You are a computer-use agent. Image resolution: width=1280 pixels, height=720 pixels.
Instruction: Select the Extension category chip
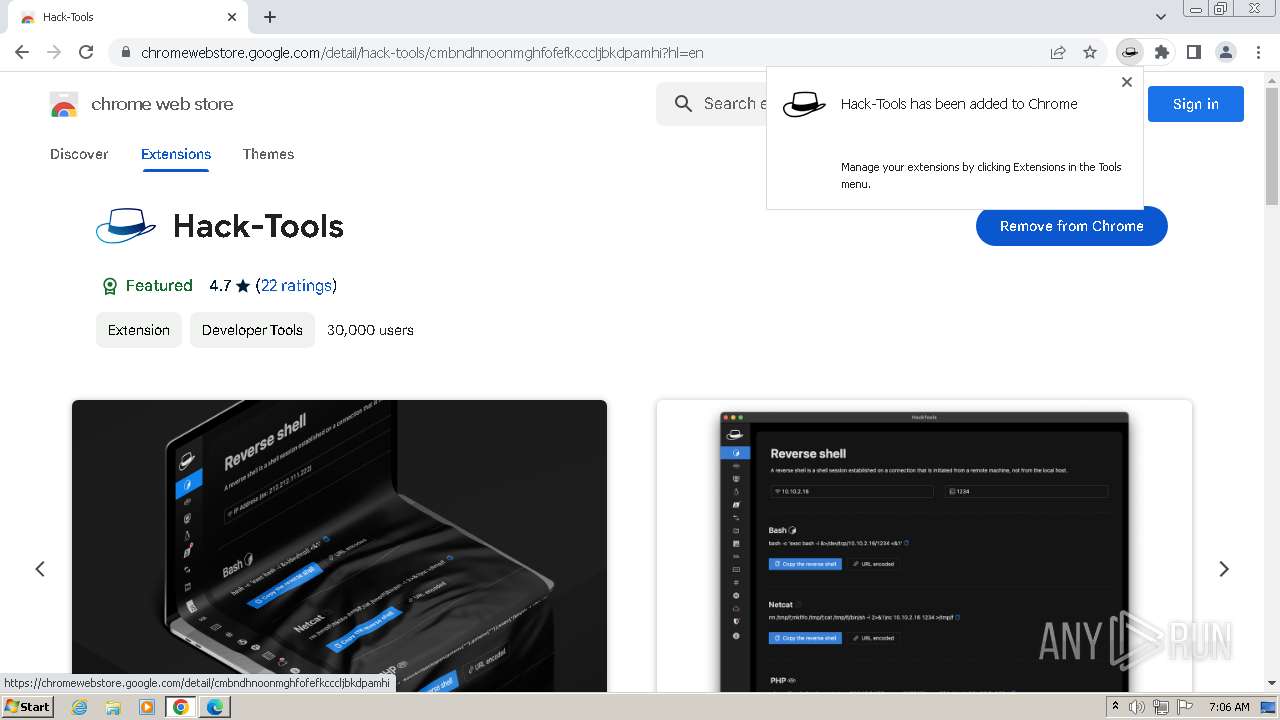[139, 330]
